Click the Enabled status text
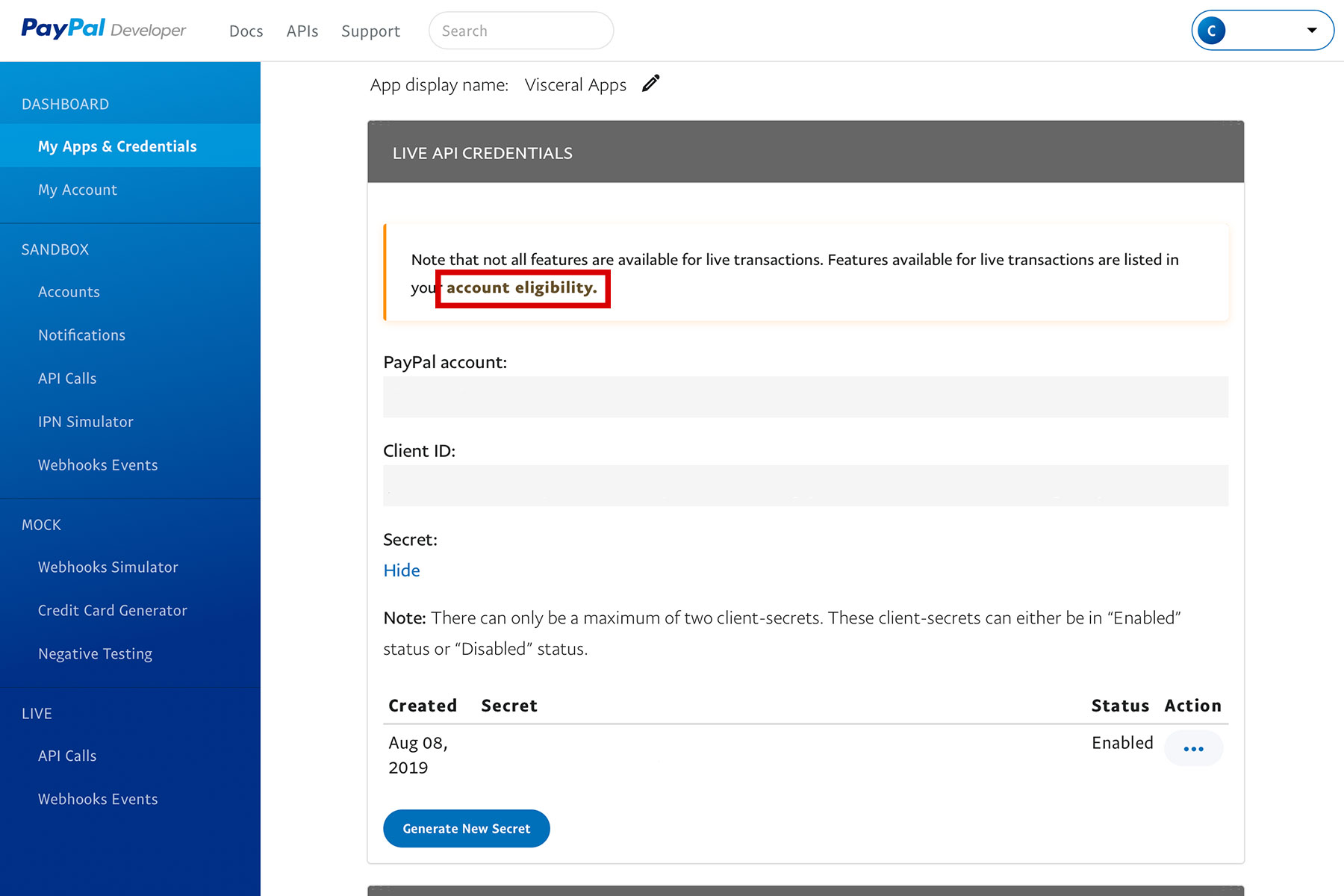 tap(1122, 743)
